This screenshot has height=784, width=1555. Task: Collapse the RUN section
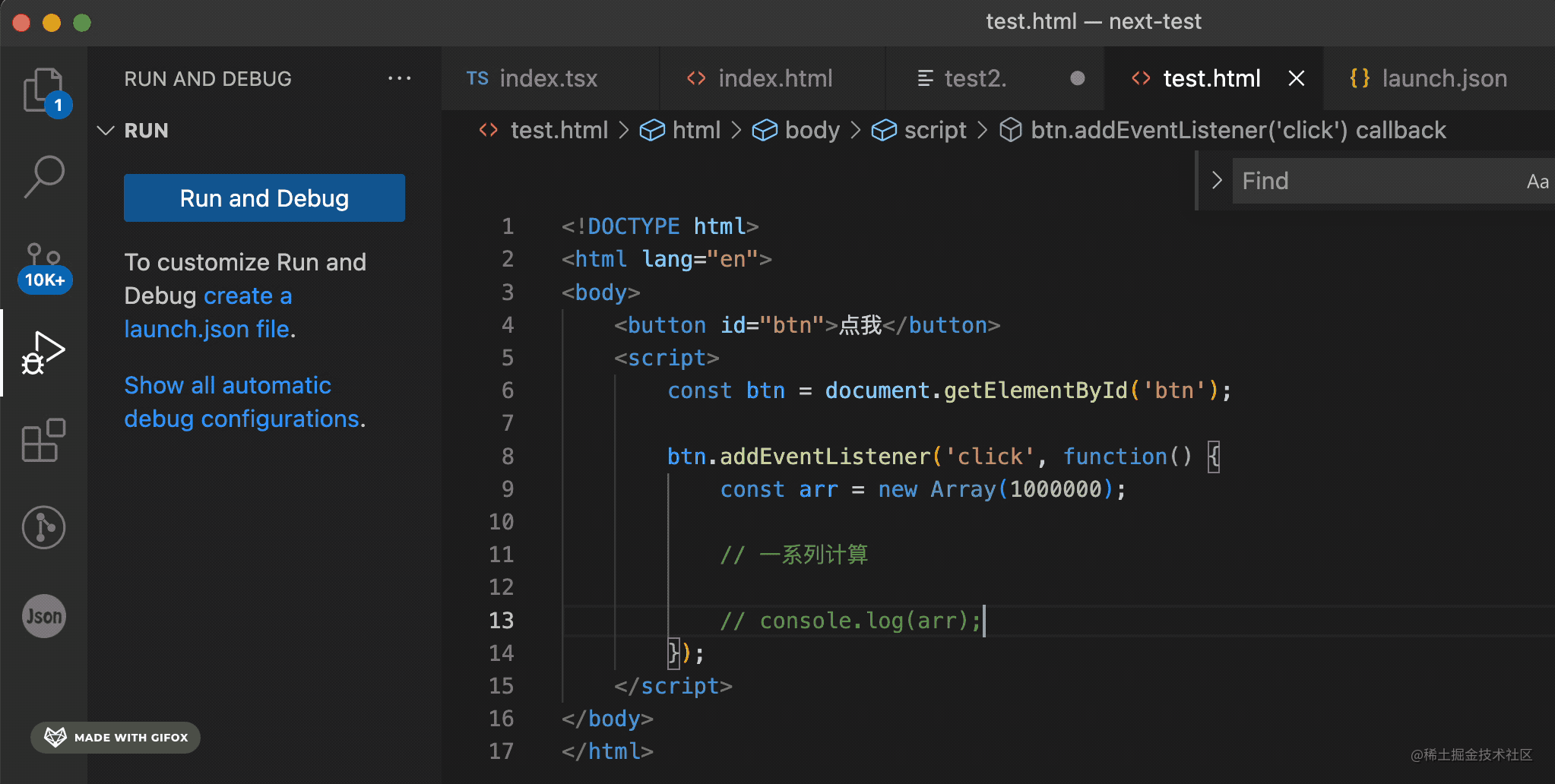[x=106, y=131]
